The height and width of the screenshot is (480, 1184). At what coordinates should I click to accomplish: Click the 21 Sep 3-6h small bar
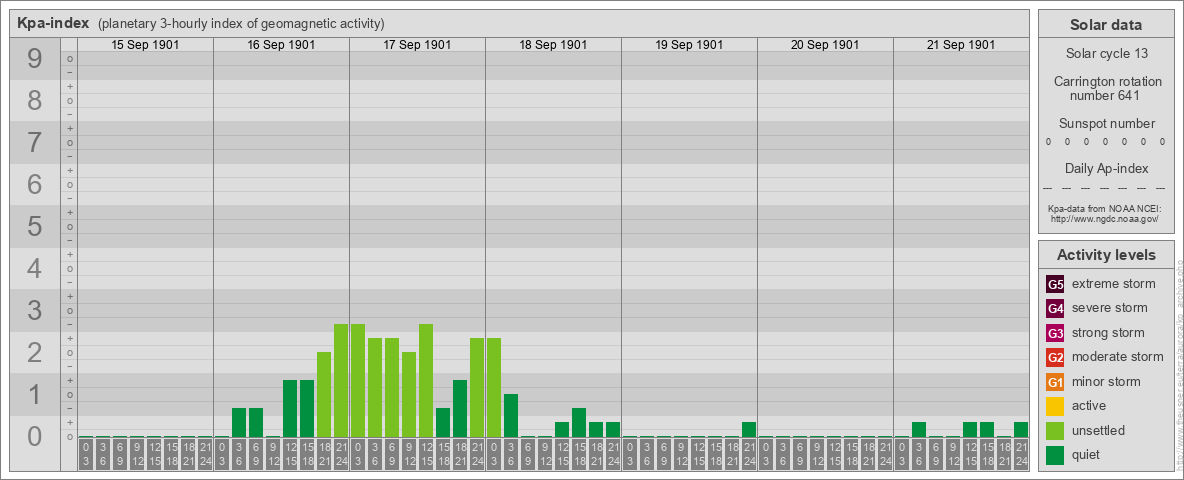[918, 429]
